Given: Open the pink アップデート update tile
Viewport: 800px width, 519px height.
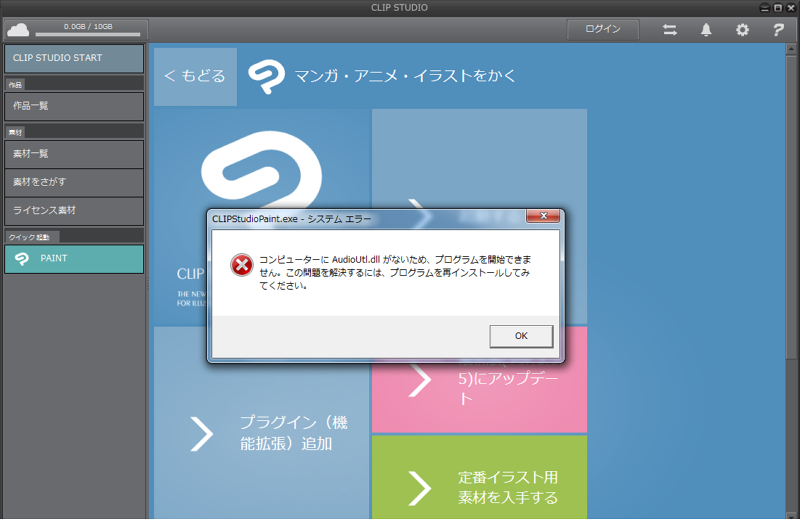Looking at the screenshot, I should (x=479, y=380).
